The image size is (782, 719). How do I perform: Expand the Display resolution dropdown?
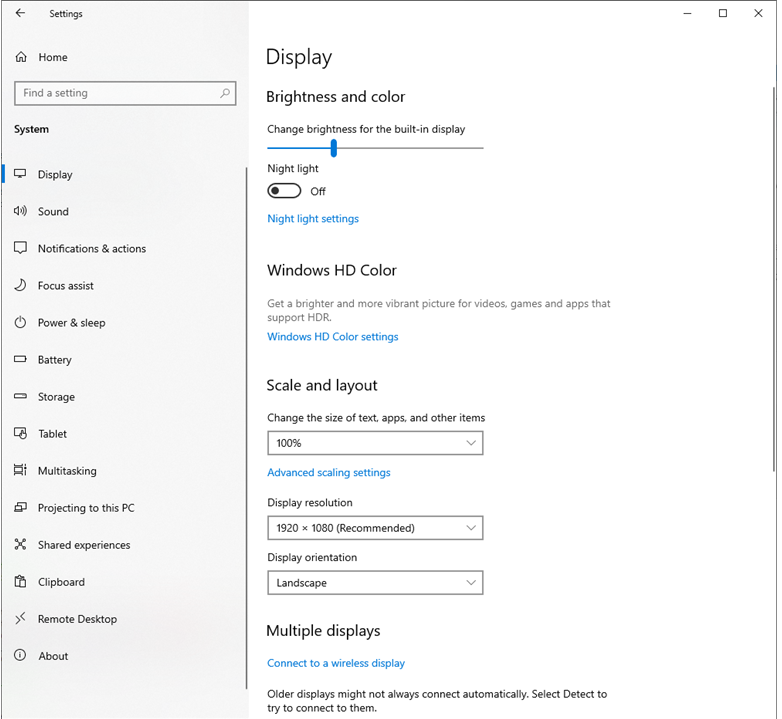(x=375, y=528)
